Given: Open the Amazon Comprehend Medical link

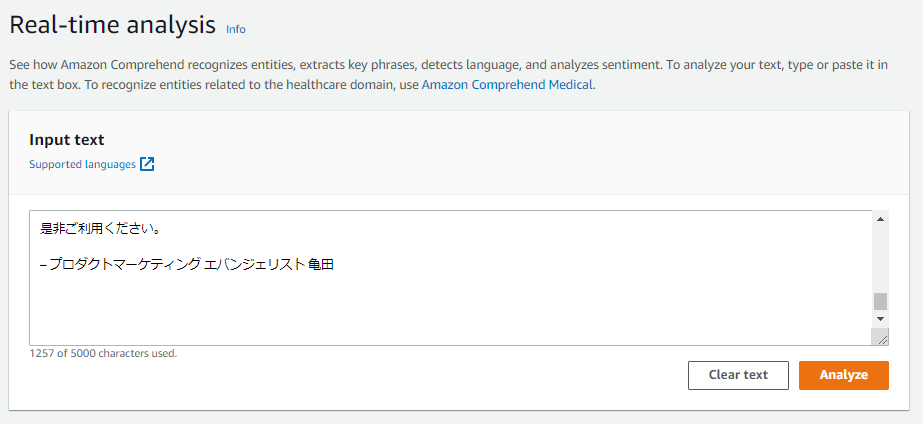Looking at the screenshot, I should point(507,85).
